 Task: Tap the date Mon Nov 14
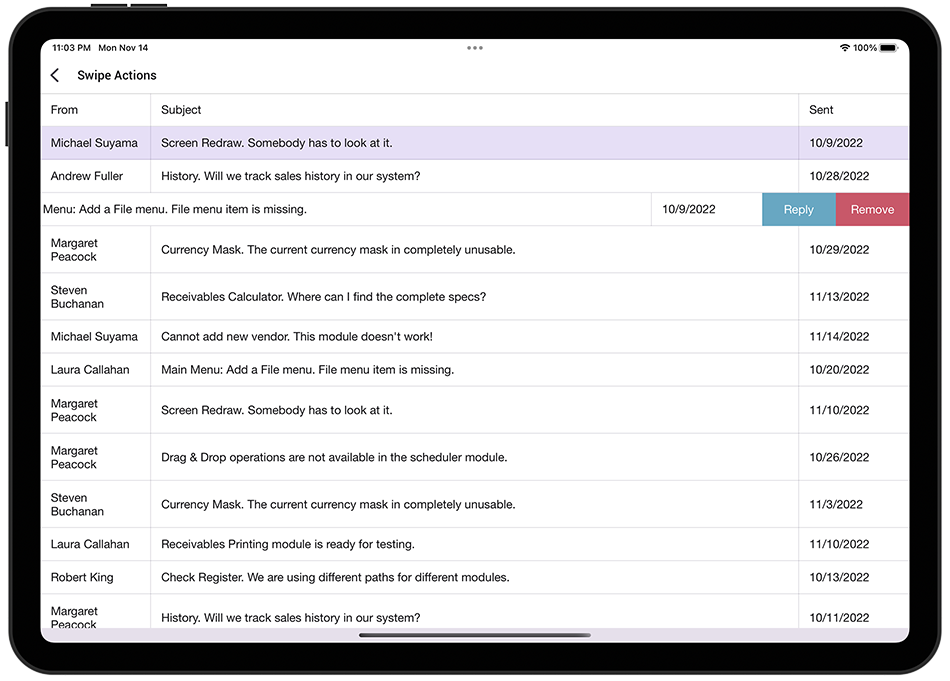123,47
